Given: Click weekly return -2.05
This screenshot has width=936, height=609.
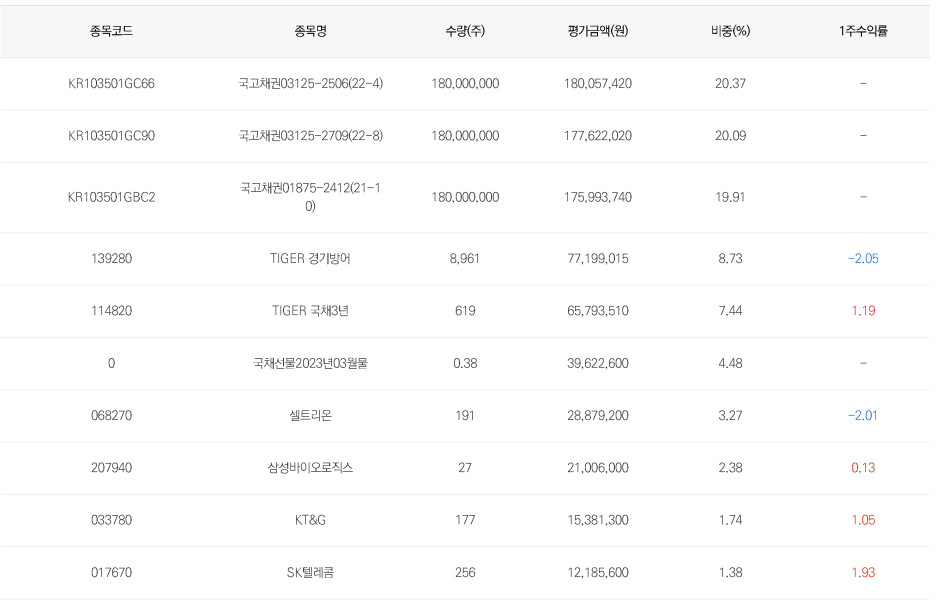Looking at the screenshot, I should pos(863,259).
